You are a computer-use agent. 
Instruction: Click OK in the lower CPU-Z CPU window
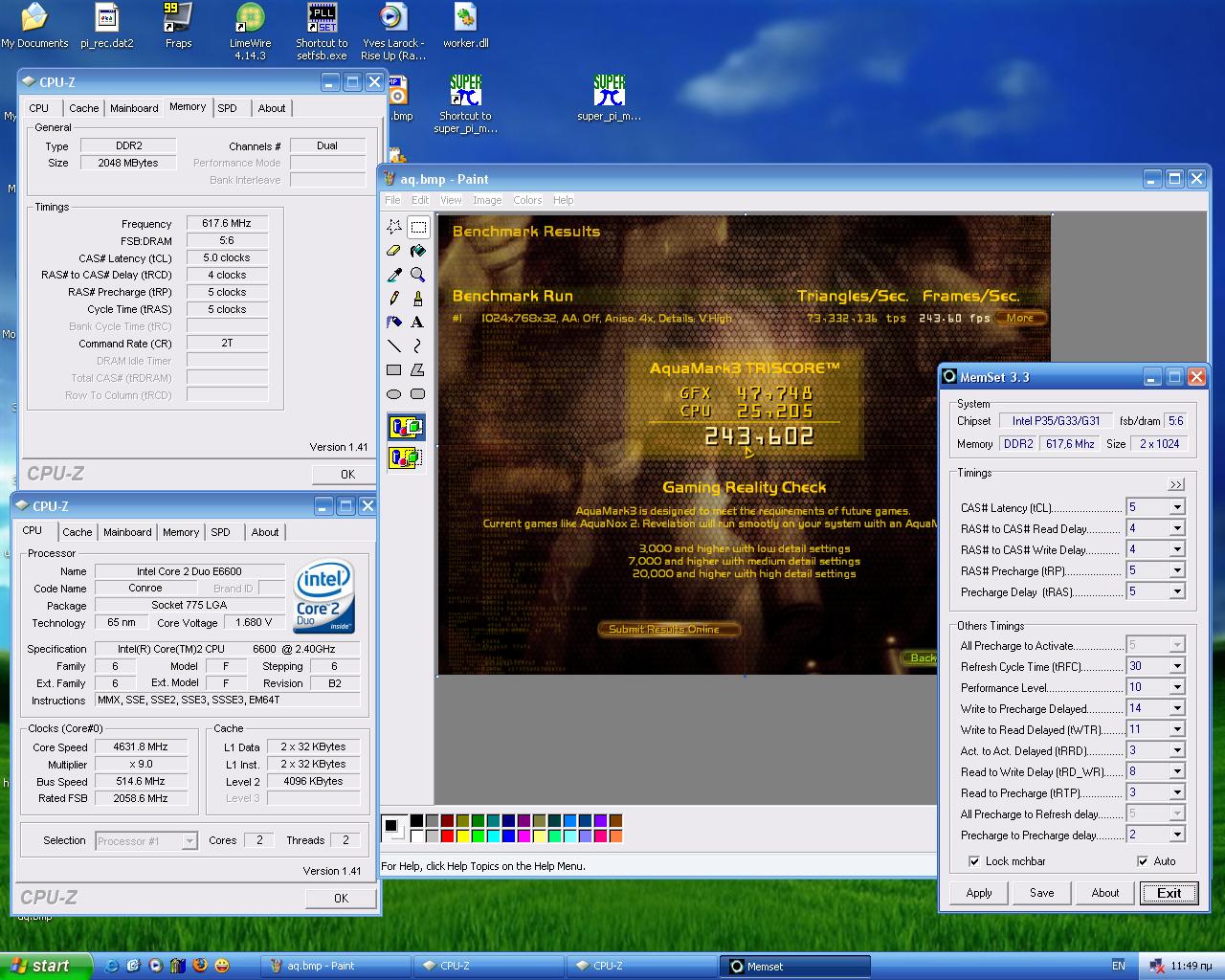(341, 899)
